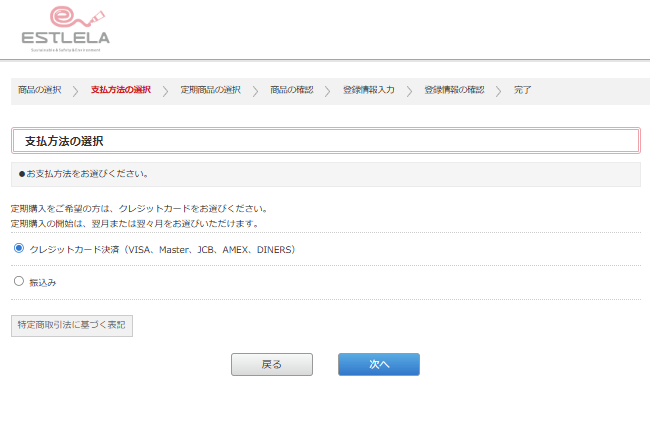This screenshot has width=650, height=431.
Task: Choose the 振込み radio option
Action: pos(19,282)
